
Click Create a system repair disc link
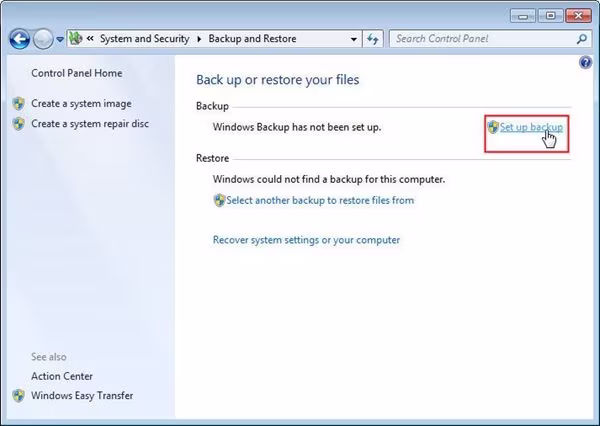(90, 124)
